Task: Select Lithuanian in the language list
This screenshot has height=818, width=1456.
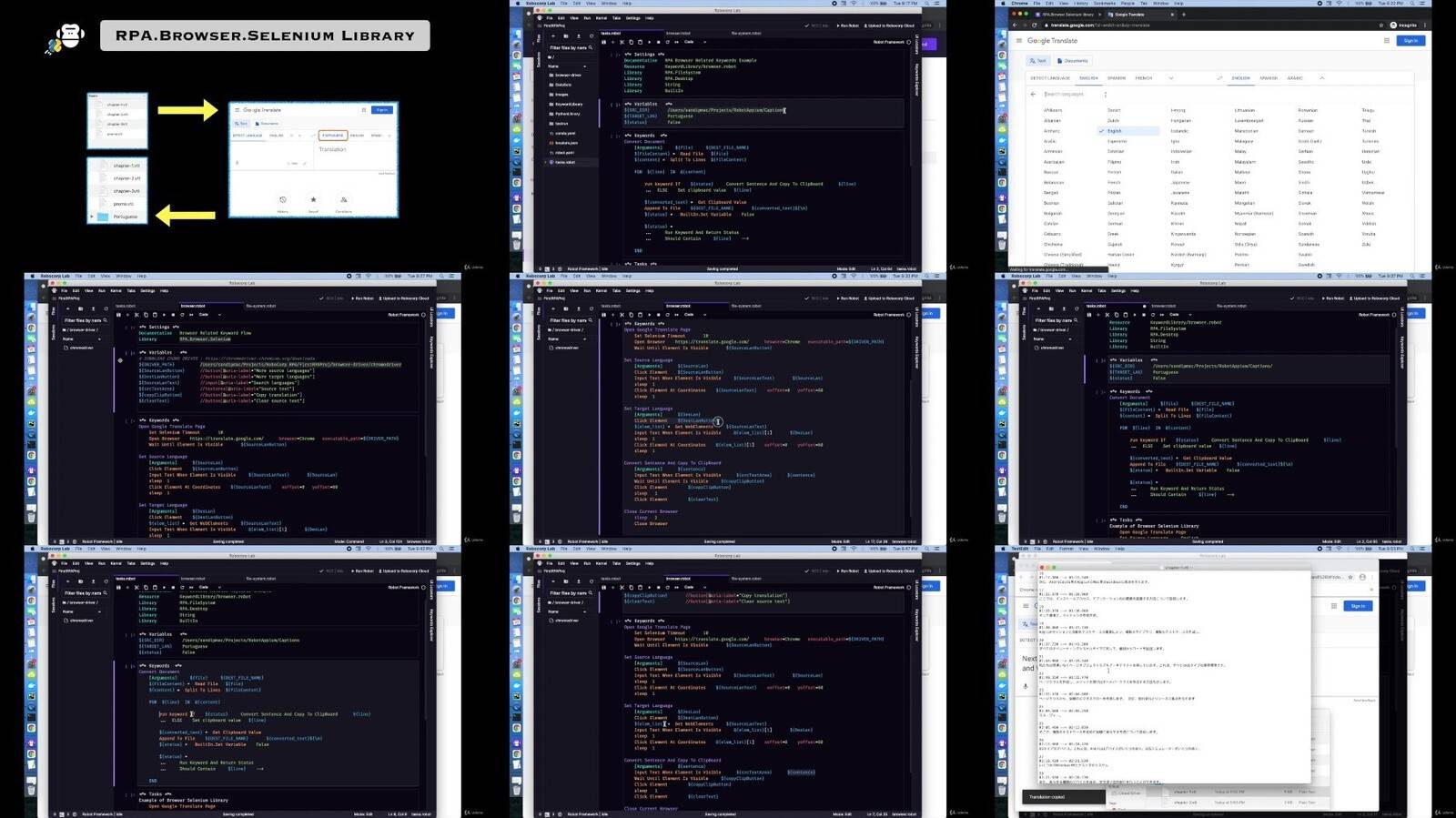Action: pyautogui.click(x=1245, y=110)
